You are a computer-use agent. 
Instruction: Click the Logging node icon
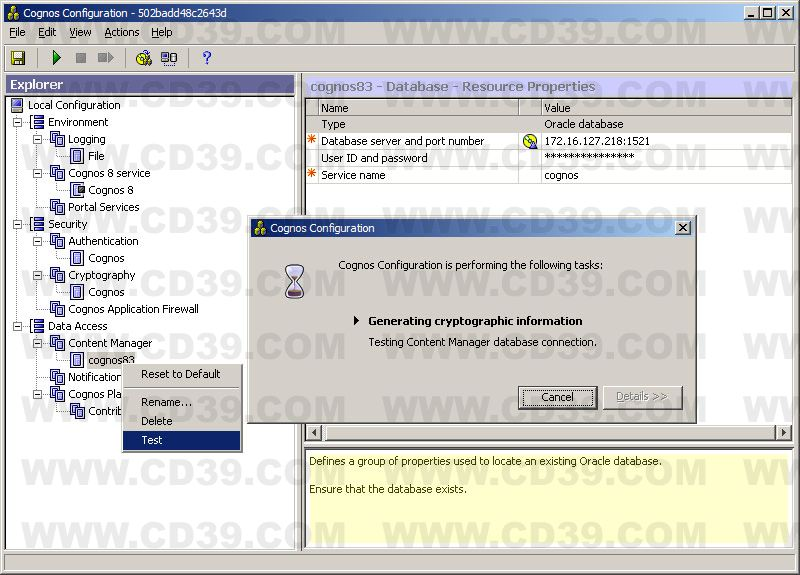coord(57,139)
